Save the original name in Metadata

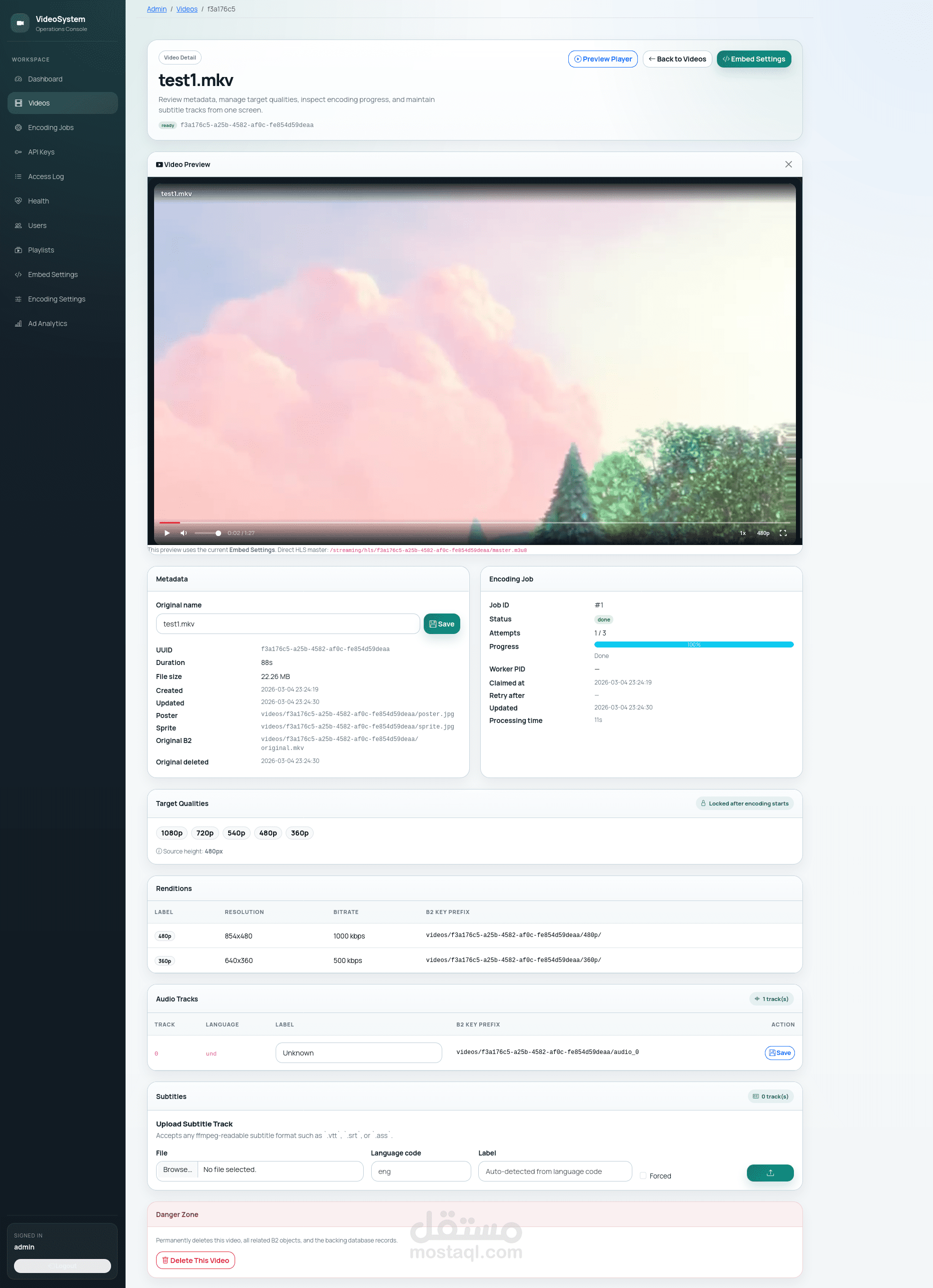pos(442,624)
